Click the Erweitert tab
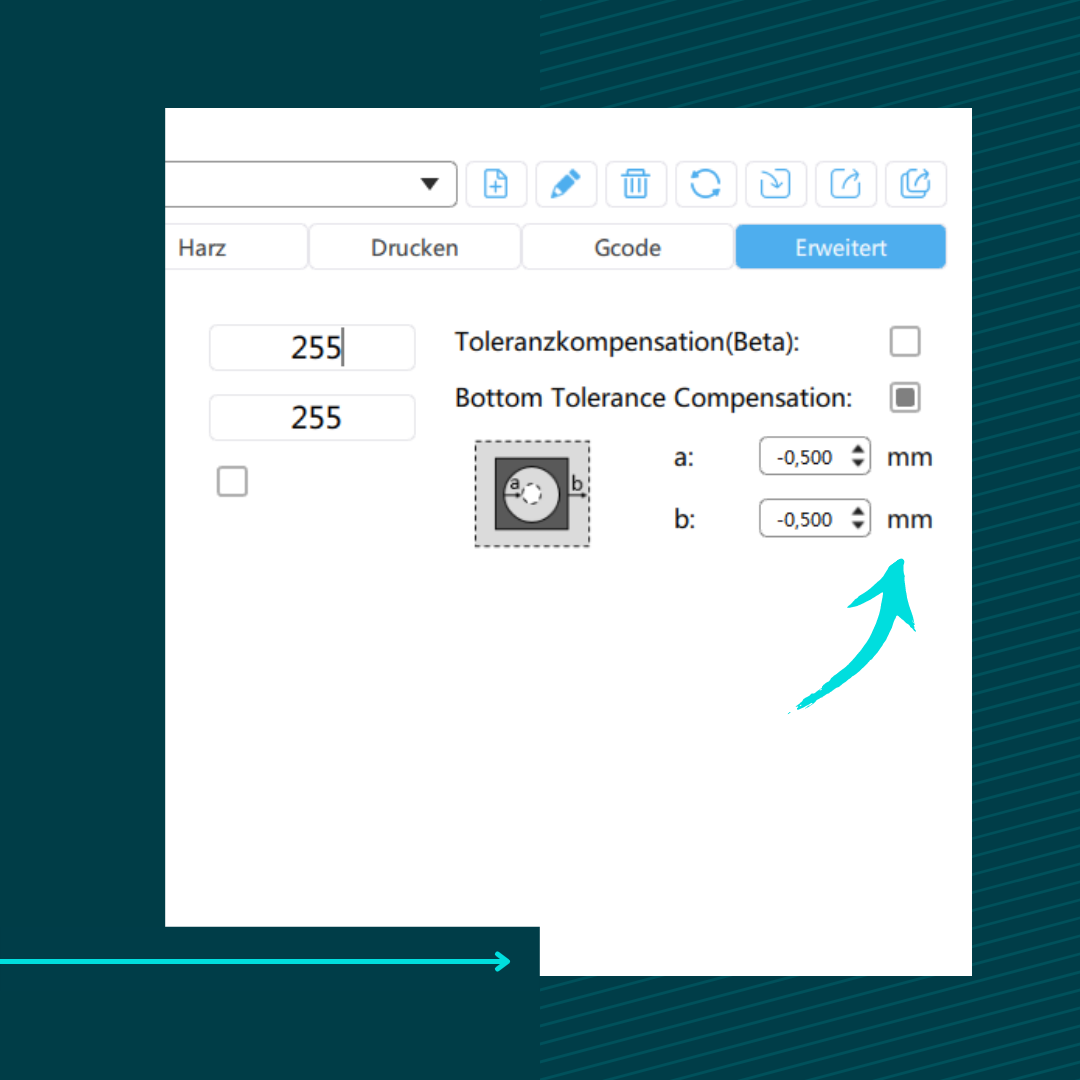The image size is (1080, 1080). pyautogui.click(x=841, y=247)
